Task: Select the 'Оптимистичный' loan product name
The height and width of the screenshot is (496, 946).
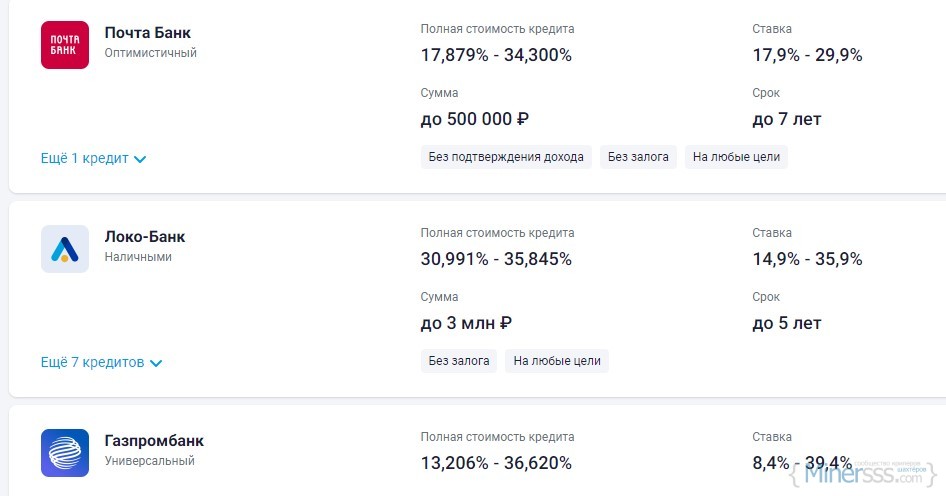Action: point(150,53)
